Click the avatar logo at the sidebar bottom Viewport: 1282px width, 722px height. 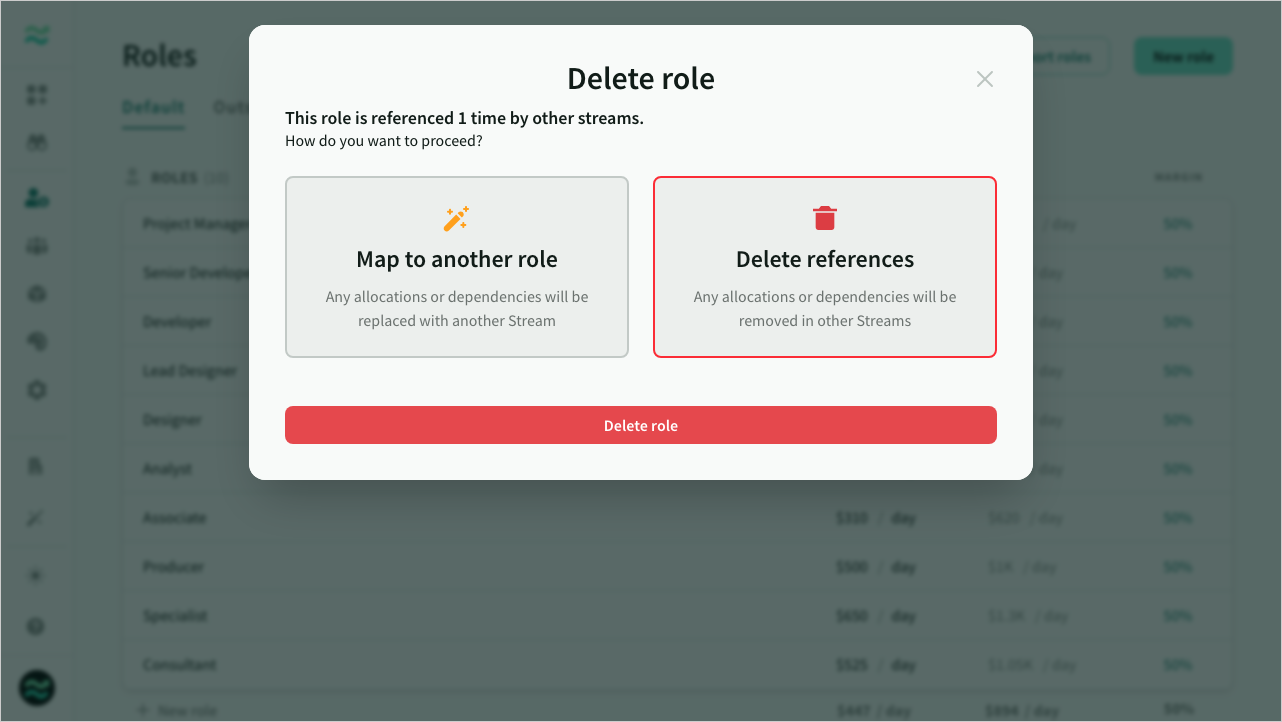point(37,687)
